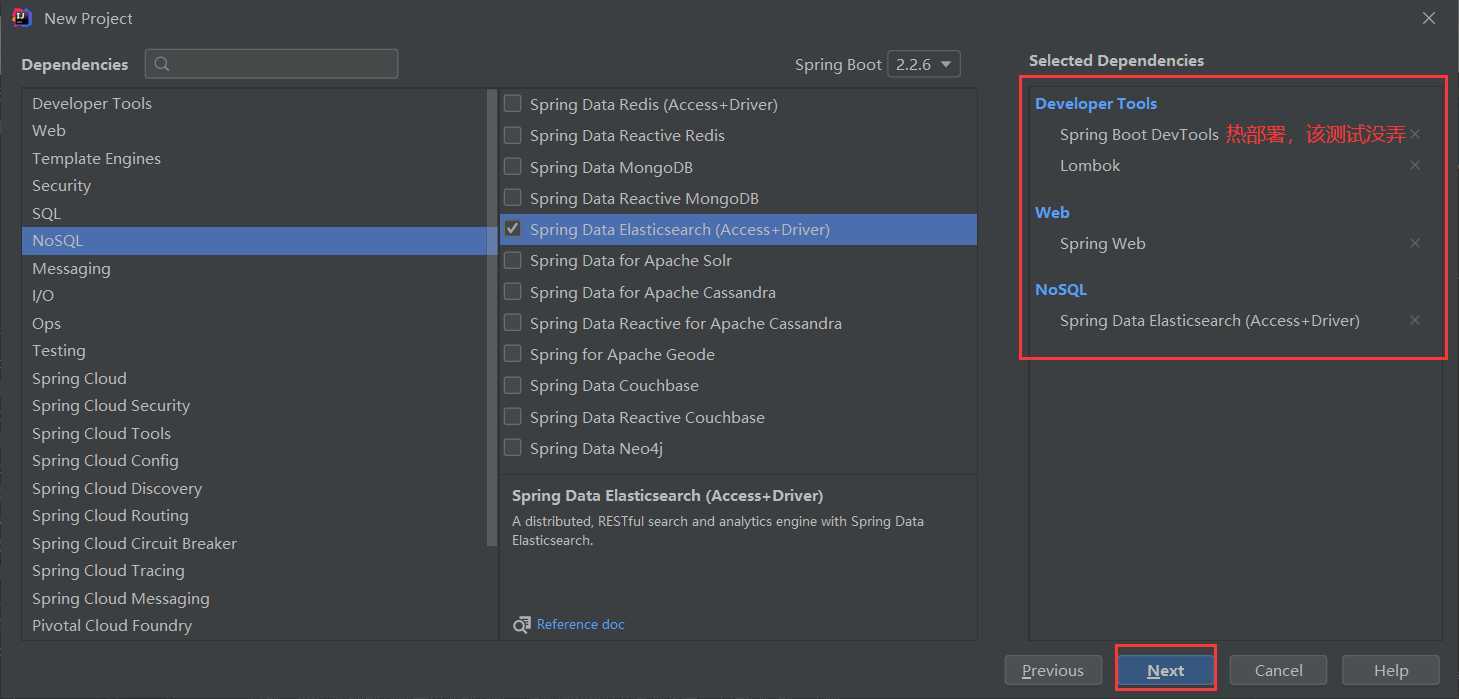Click the IntelliJ IDEA logo in title bar

tap(22, 18)
